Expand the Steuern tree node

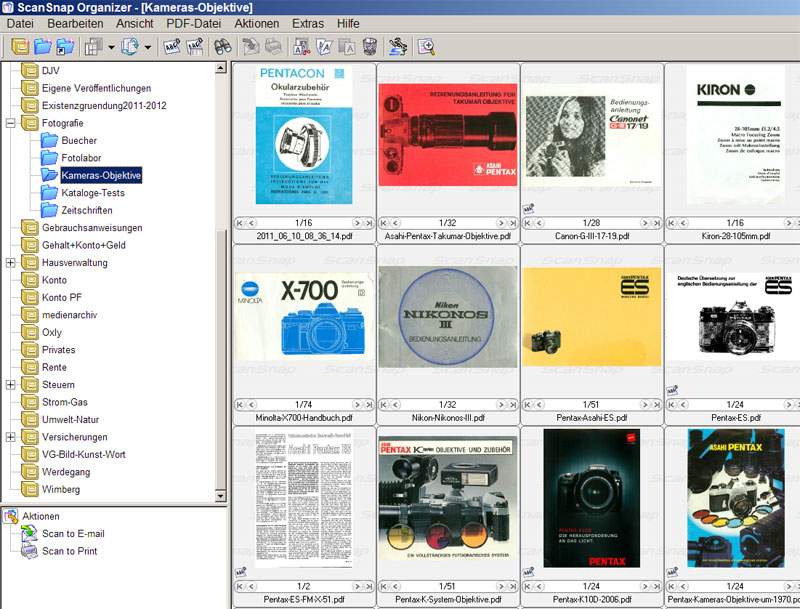pos(10,385)
